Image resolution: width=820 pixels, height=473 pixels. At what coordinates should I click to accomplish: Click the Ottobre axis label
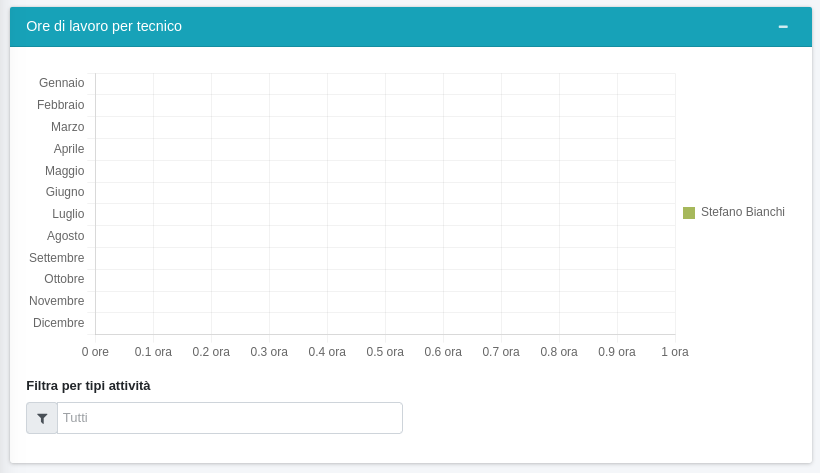tap(64, 279)
